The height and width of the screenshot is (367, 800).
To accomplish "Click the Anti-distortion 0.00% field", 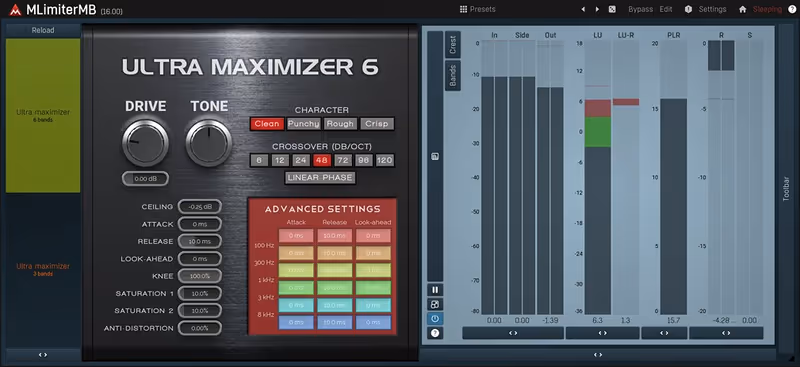I will coord(199,328).
